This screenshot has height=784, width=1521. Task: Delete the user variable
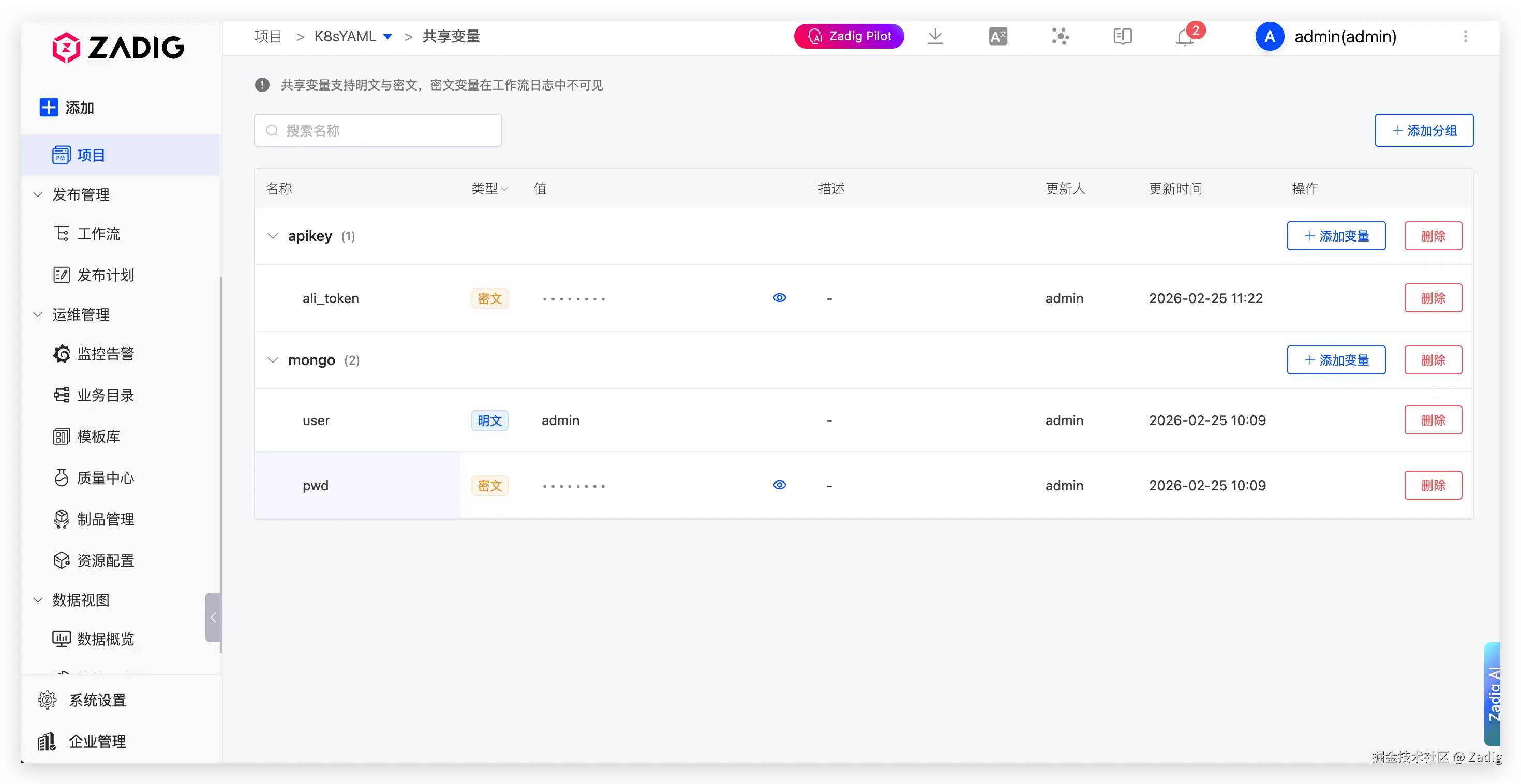pyautogui.click(x=1433, y=420)
